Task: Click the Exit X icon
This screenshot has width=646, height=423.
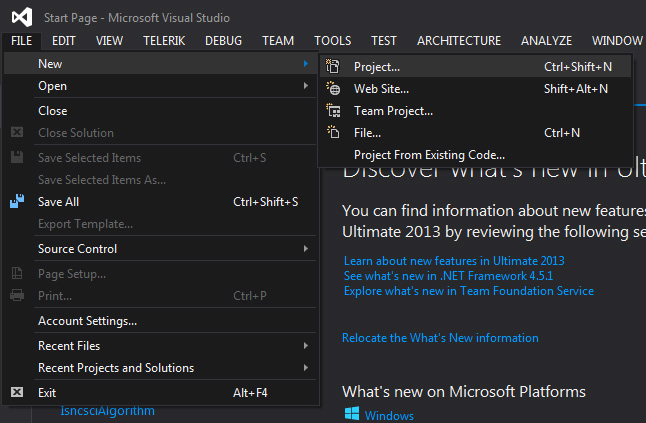Action: 17,392
